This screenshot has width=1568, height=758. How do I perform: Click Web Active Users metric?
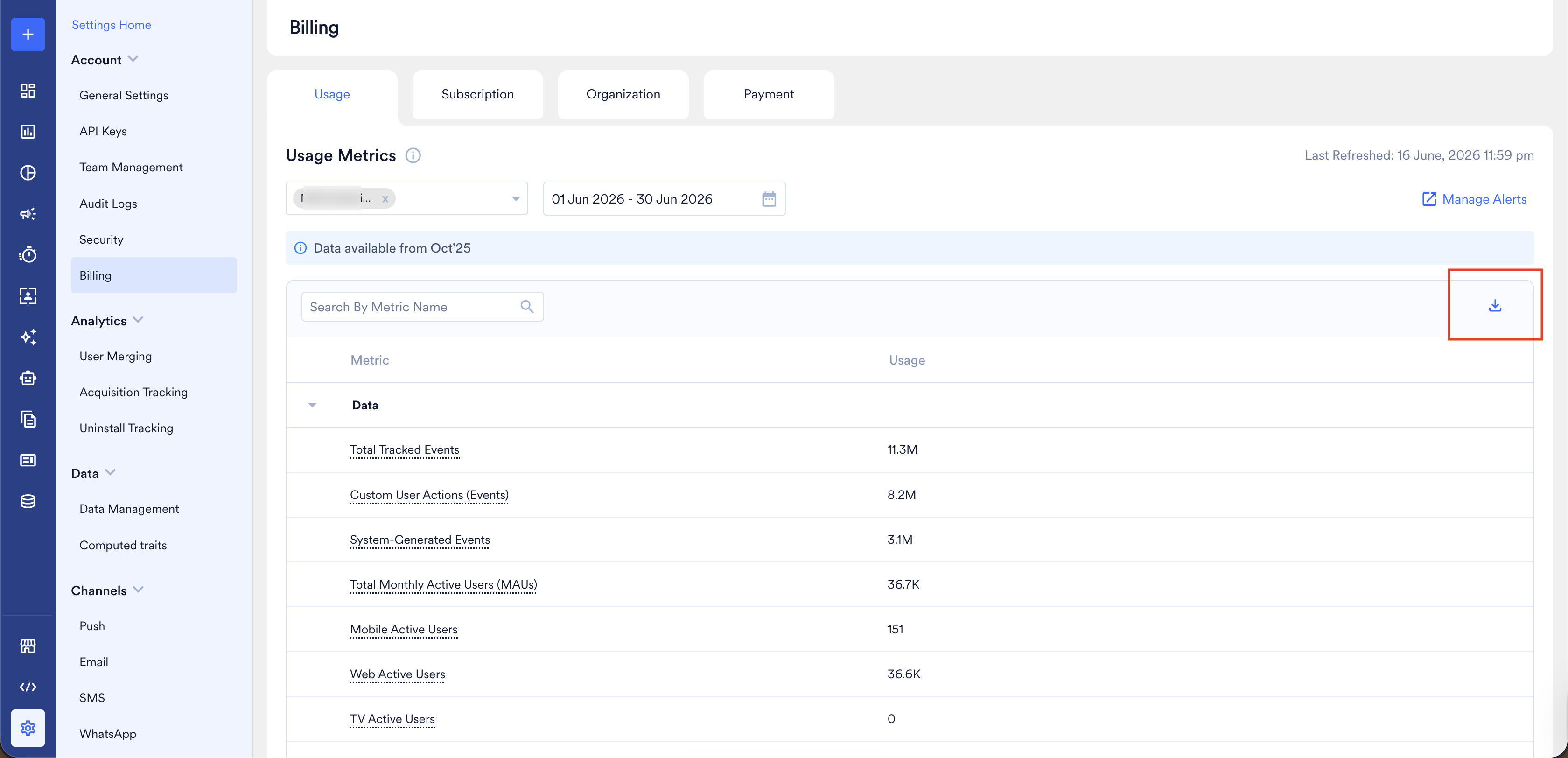coord(398,674)
